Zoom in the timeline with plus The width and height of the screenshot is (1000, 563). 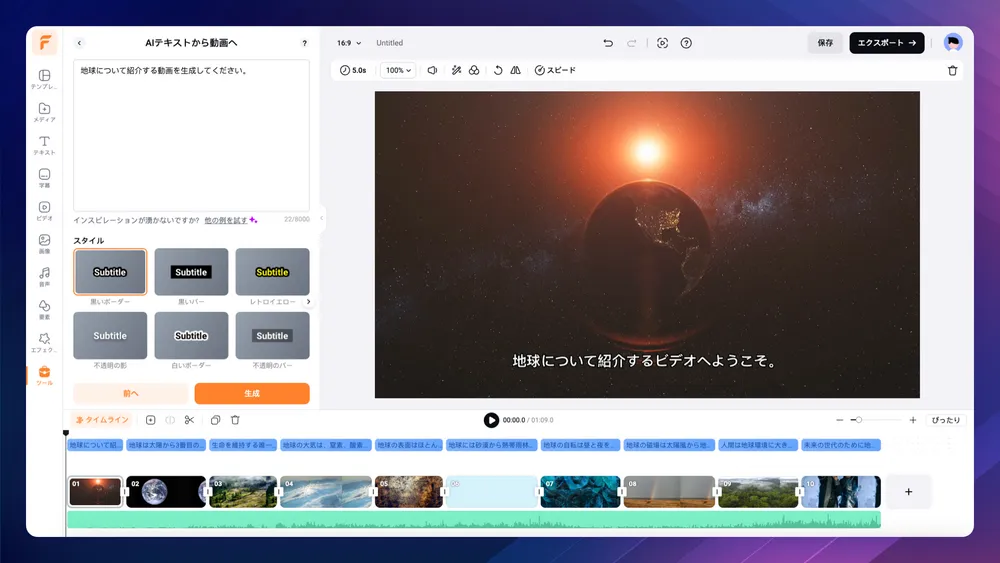coord(913,420)
